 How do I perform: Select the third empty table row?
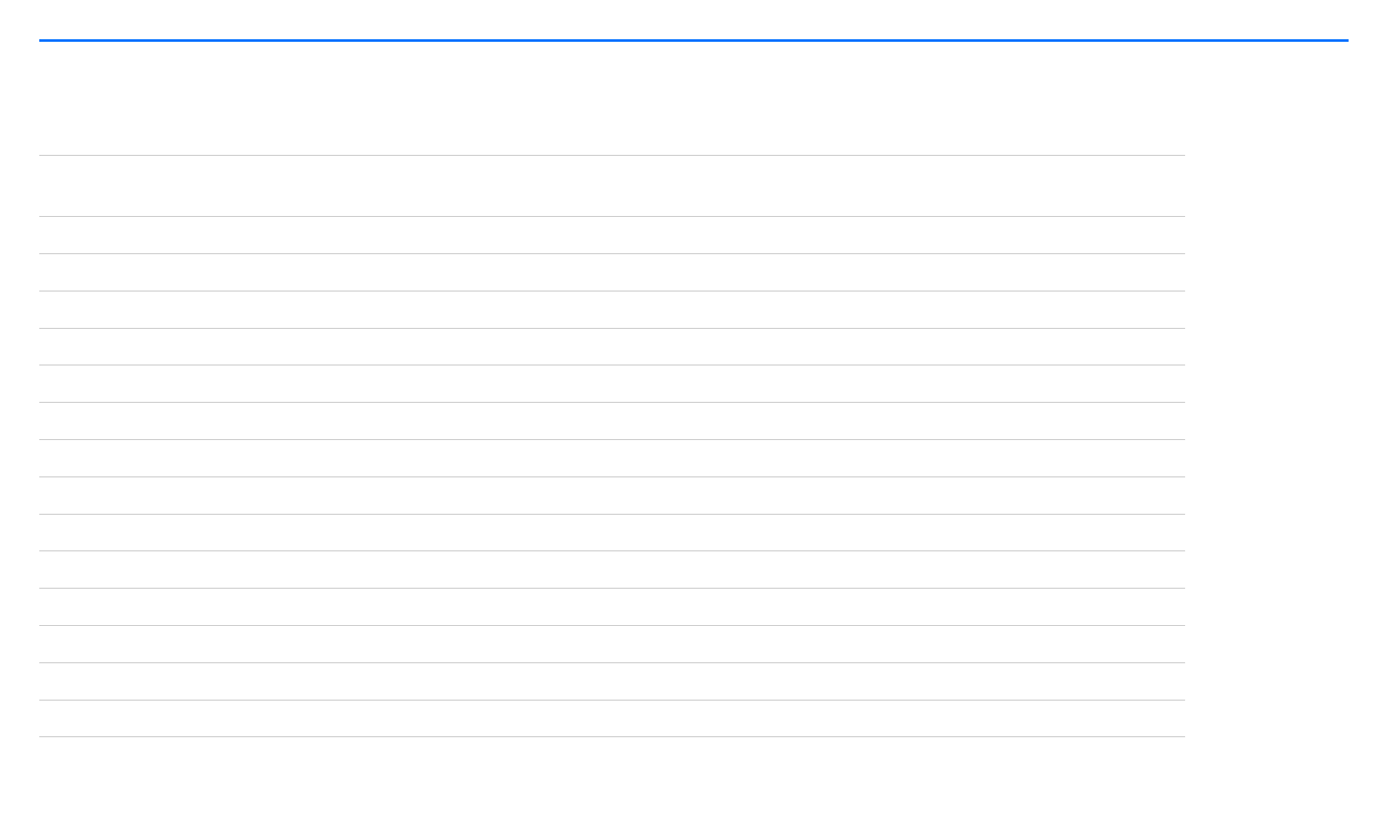pos(612,310)
